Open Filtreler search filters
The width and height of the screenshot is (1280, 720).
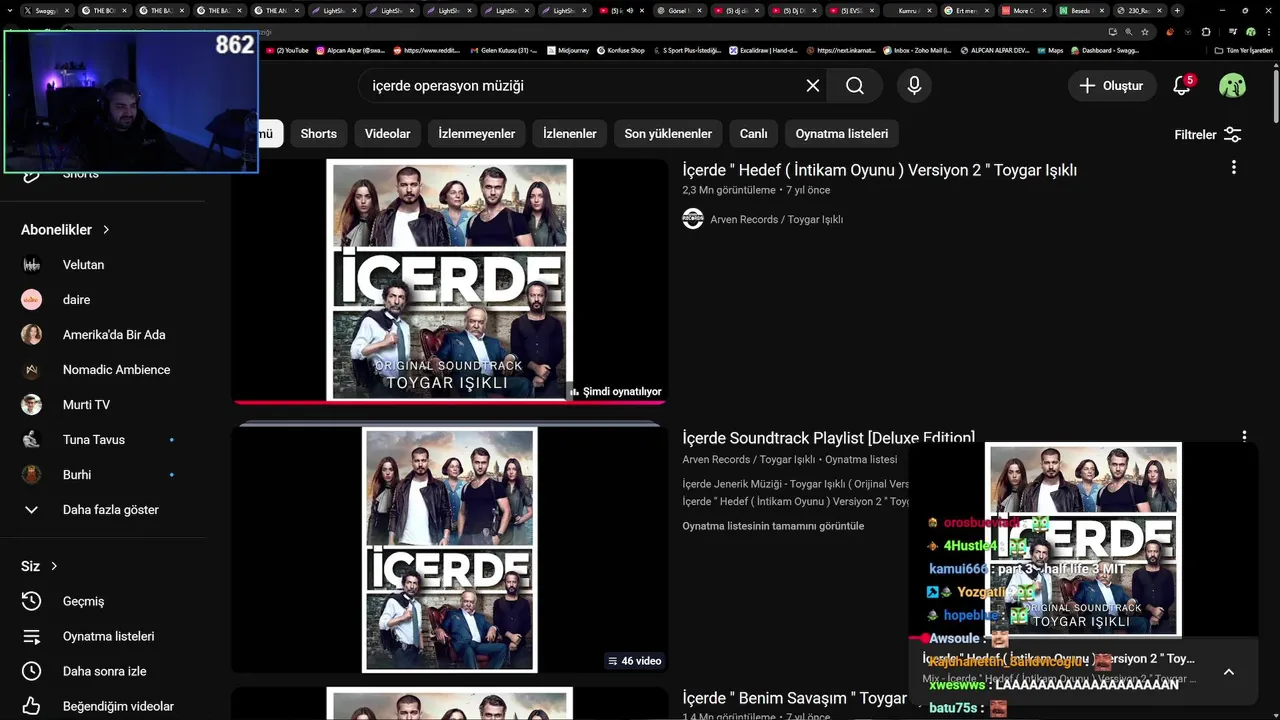pyautogui.click(x=1208, y=134)
